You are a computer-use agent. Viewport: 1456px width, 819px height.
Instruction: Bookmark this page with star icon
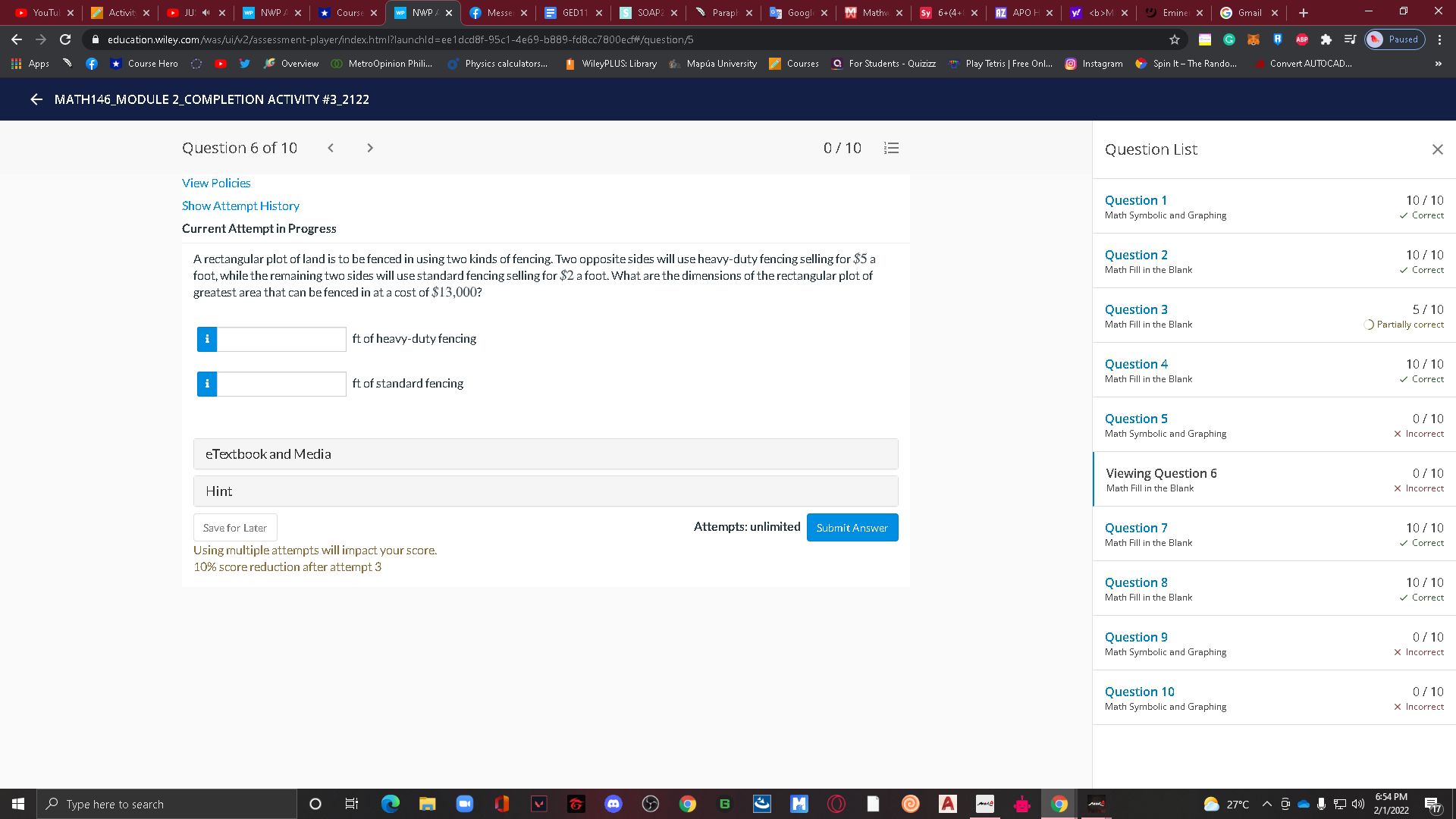[x=1175, y=39]
